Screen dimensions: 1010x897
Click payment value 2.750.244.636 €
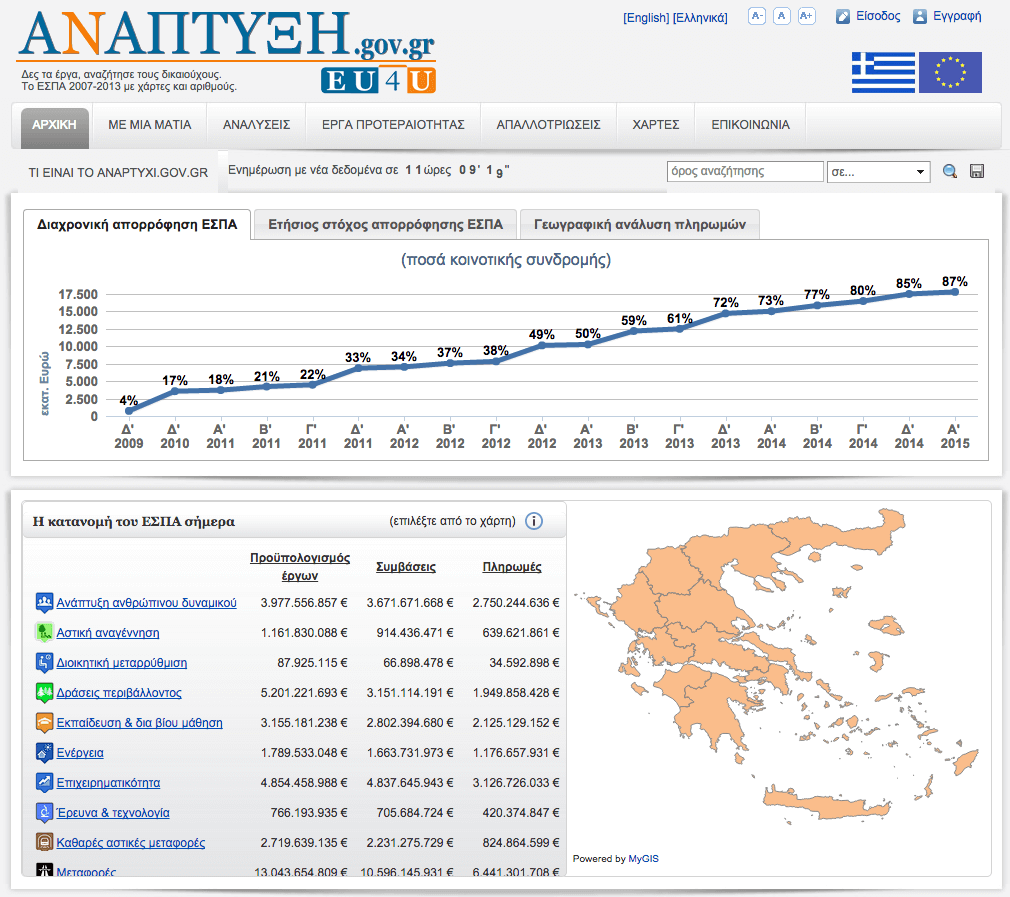tap(516, 603)
